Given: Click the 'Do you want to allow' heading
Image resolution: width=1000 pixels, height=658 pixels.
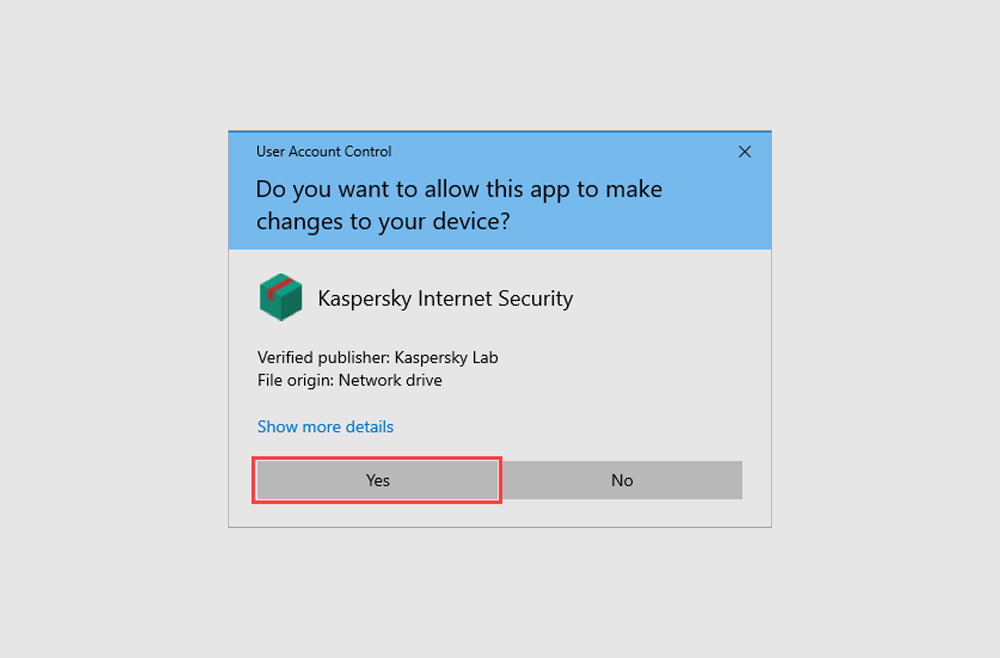Looking at the screenshot, I should (x=459, y=189).
